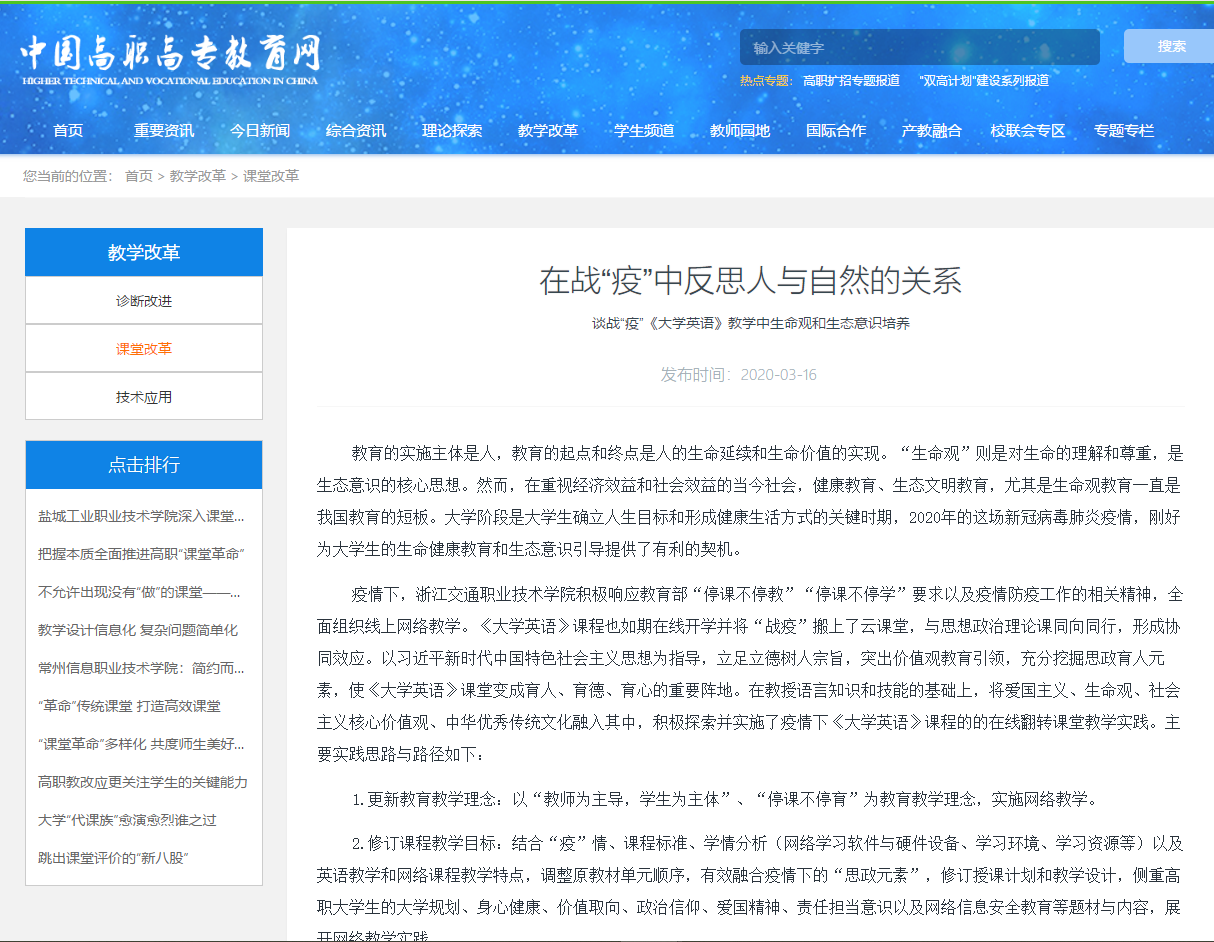Click the 输入关键字 search field
This screenshot has height=942, width=1214.
918,47
